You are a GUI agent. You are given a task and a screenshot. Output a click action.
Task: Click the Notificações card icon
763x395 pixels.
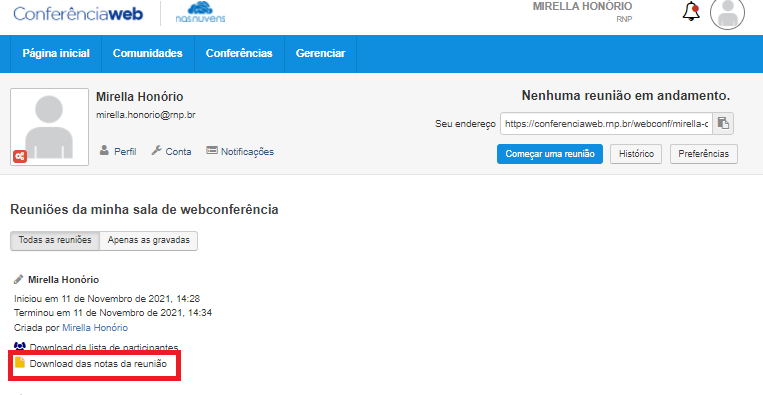click(212, 150)
